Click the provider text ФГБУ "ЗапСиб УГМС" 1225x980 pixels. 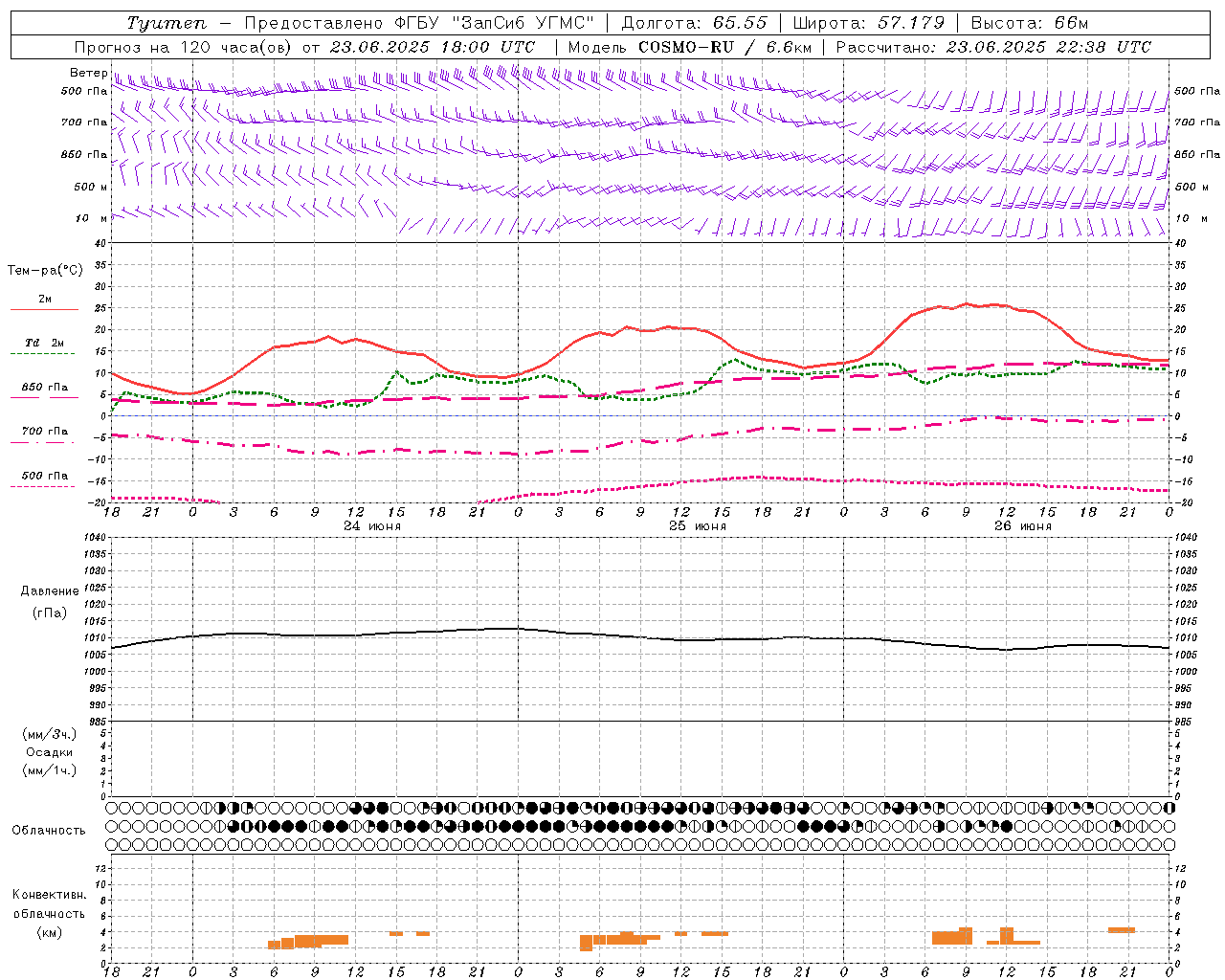pos(497,23)
